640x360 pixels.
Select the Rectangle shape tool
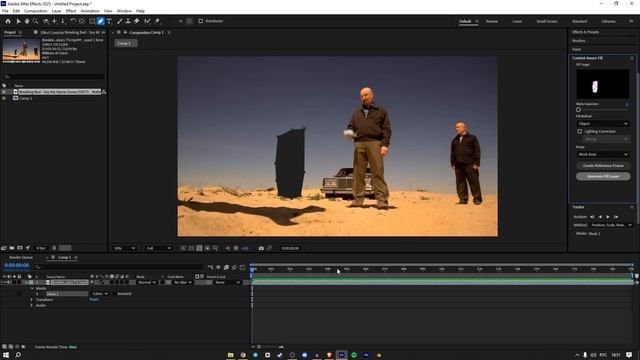(92, 21)
